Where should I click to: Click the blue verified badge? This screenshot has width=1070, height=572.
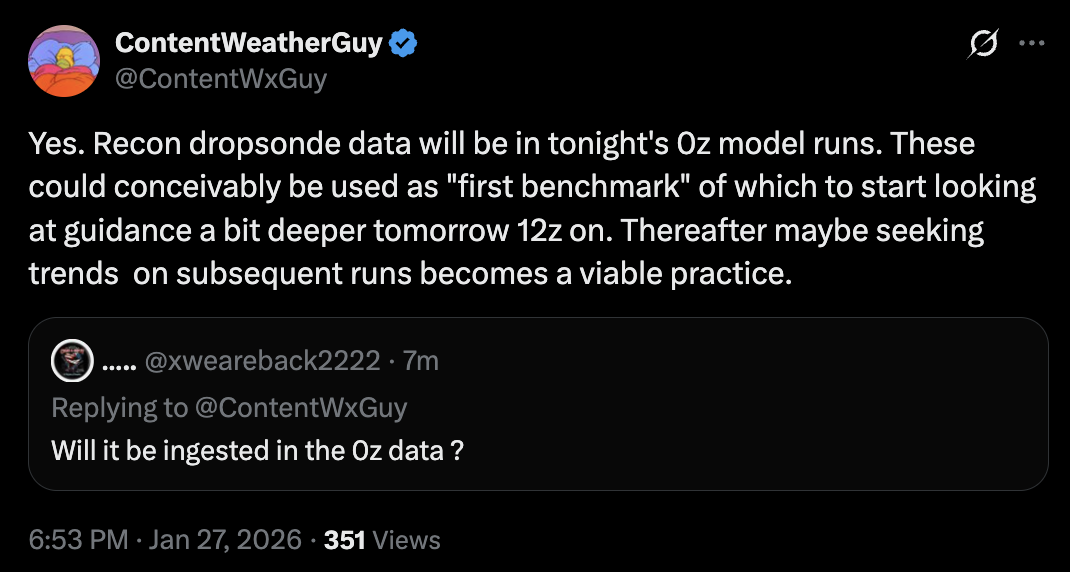(x=404, y=44)
